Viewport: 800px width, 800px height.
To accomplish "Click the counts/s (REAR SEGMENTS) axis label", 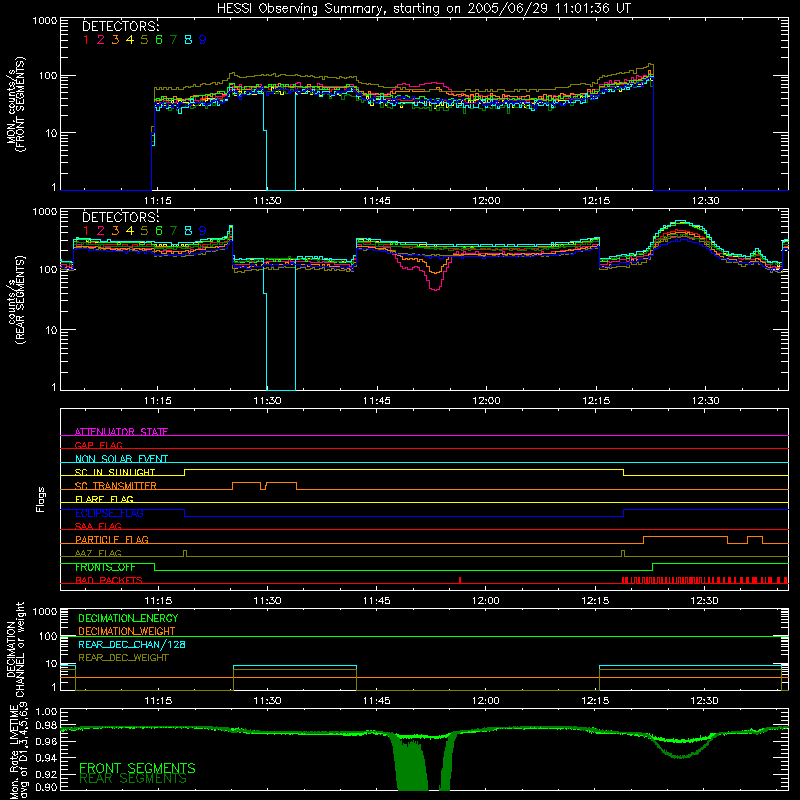I will (x=16, y=300).
